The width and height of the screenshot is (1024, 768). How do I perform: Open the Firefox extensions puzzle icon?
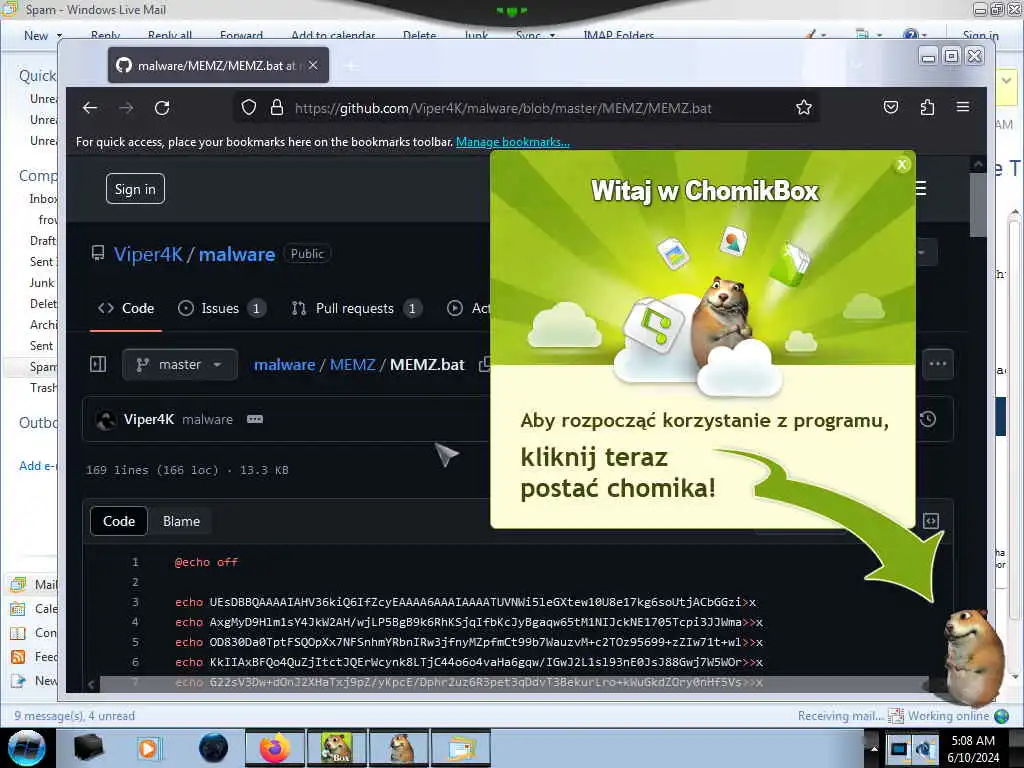tap(927, 107)
